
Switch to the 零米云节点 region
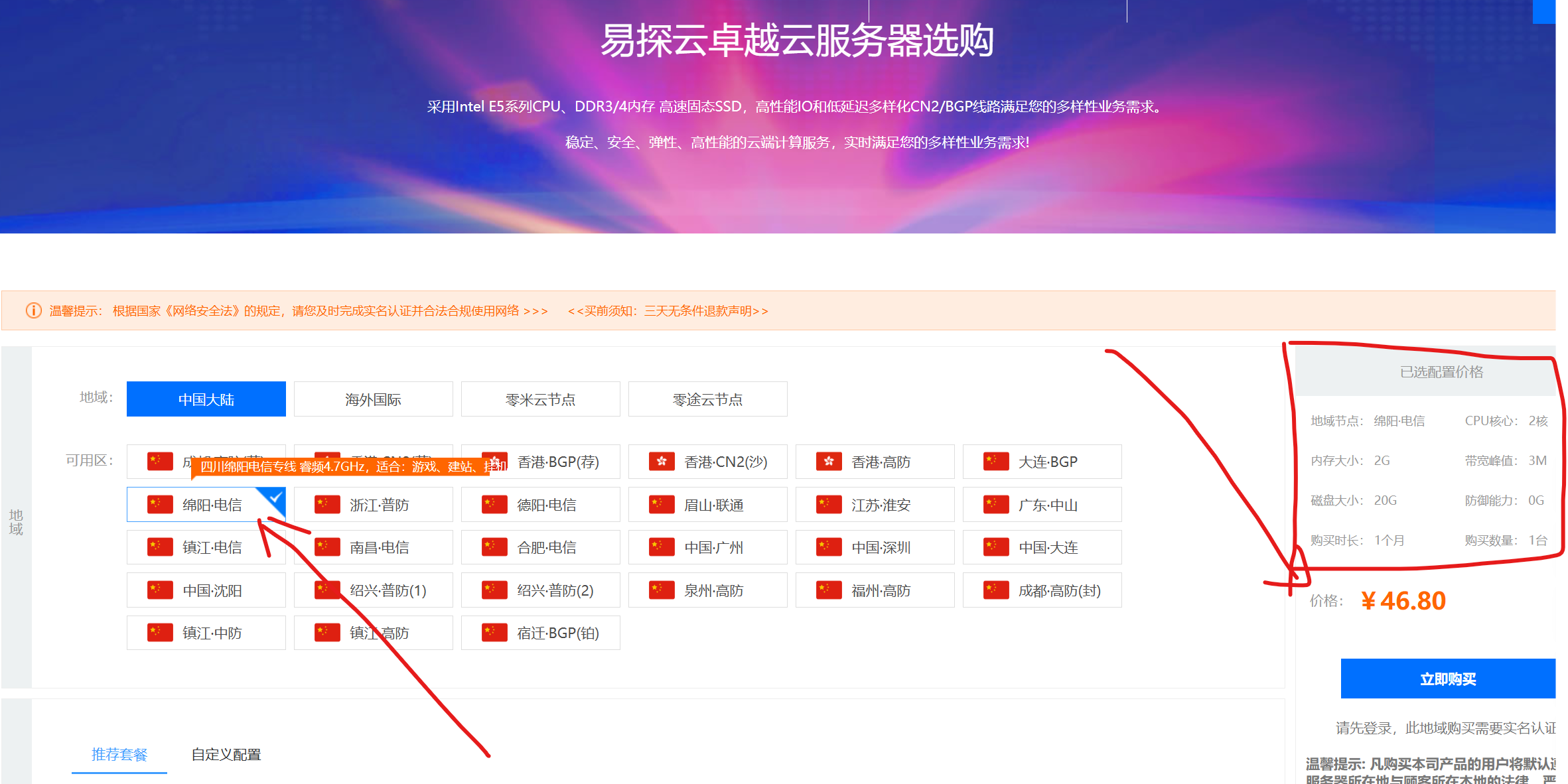(540, 399)
